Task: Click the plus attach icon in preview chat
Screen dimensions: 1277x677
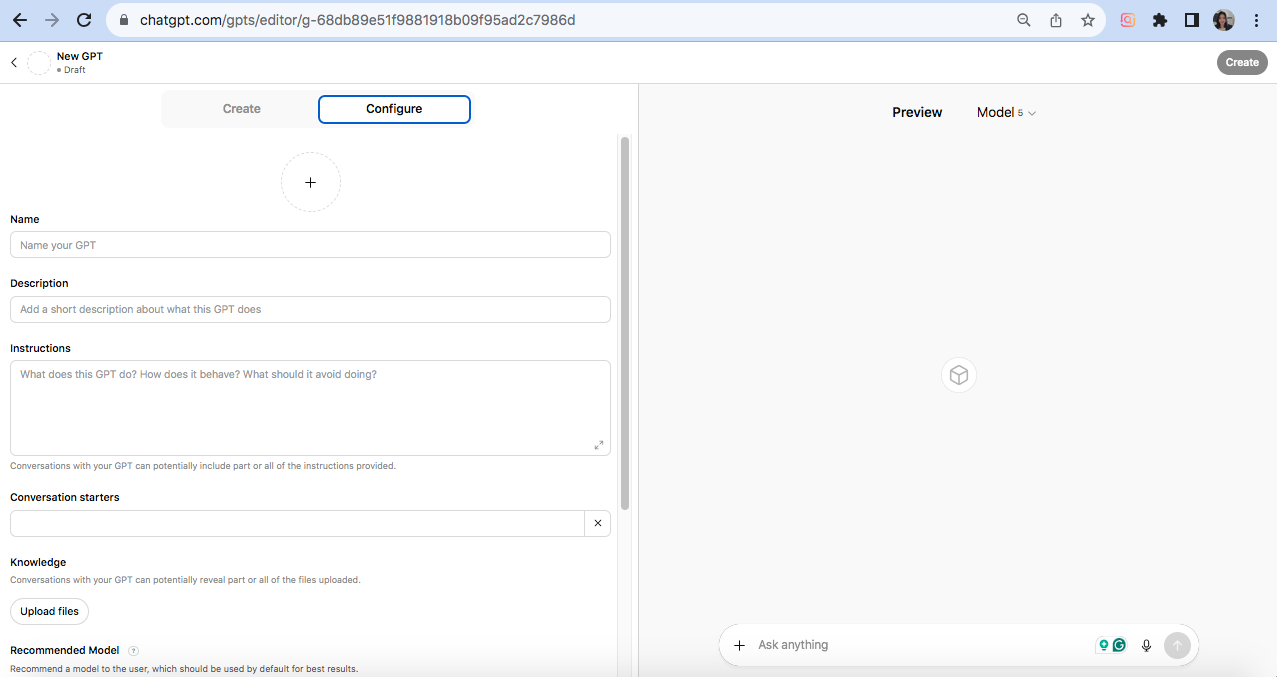Action: click(x=740, y=645)
